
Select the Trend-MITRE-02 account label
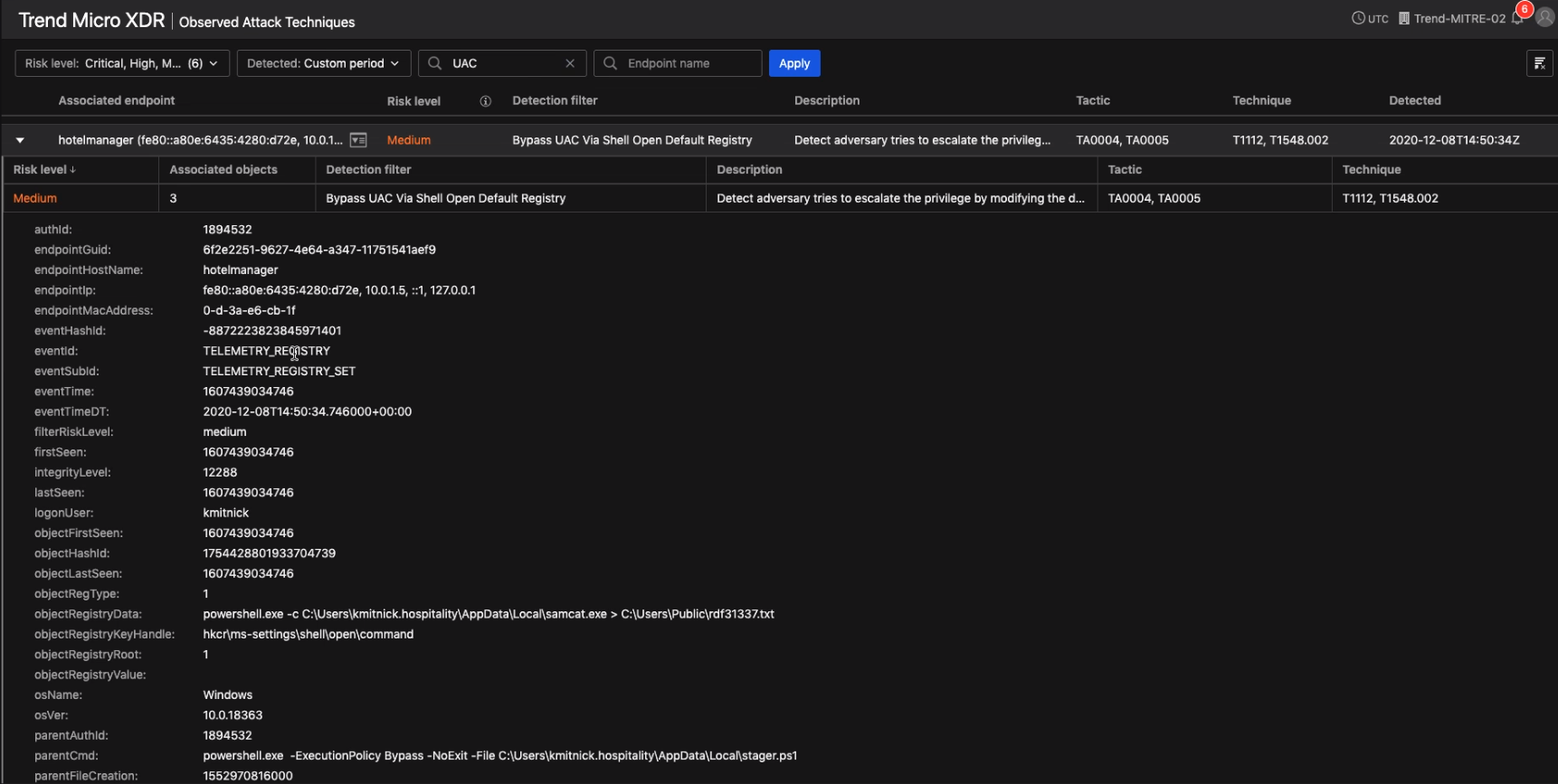coord(1459,18)
